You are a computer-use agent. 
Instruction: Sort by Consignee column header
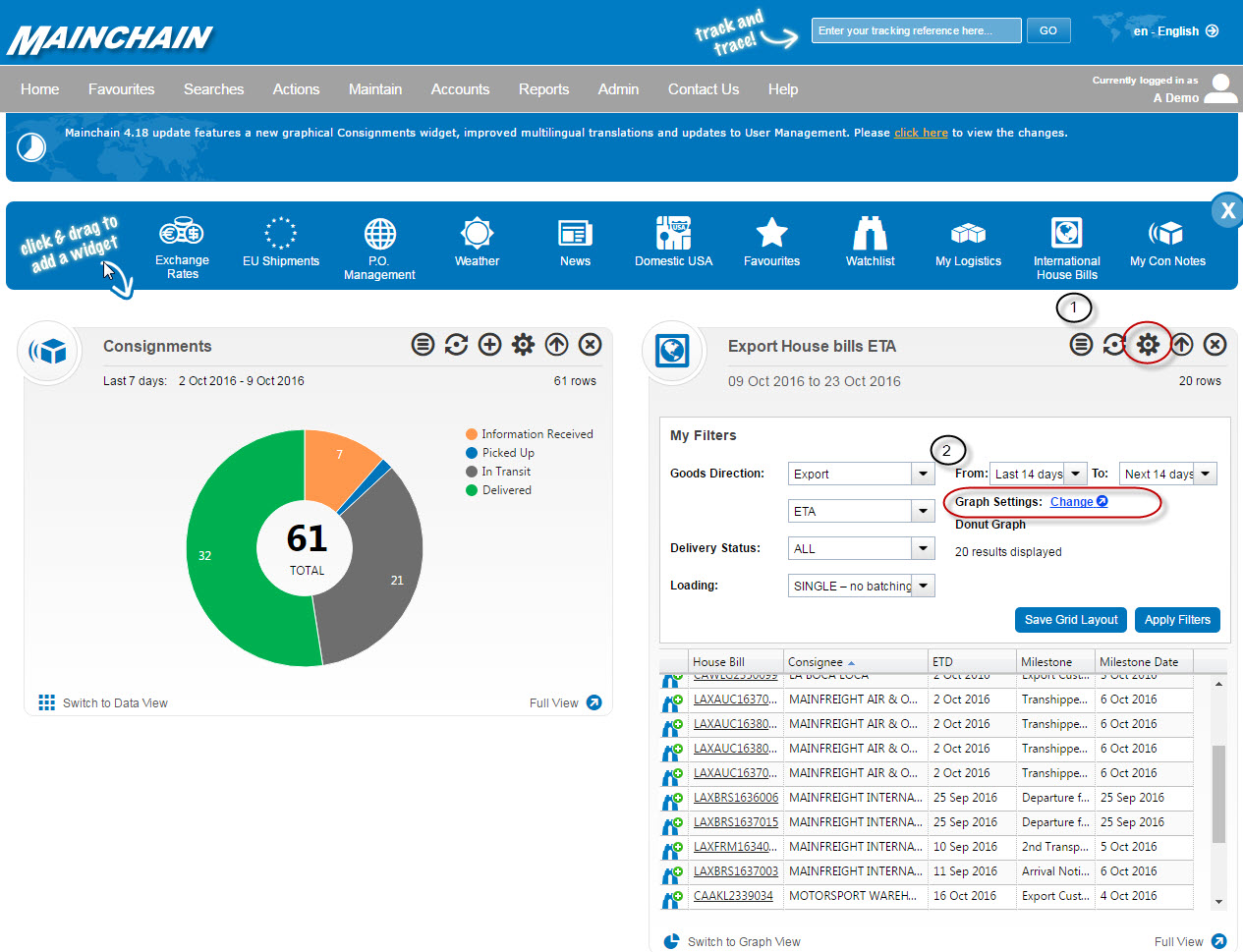(x=856, y=661)
